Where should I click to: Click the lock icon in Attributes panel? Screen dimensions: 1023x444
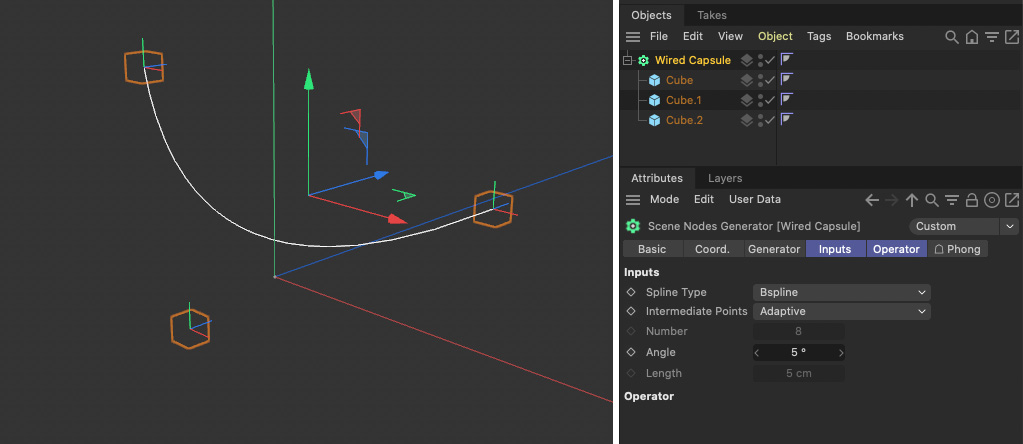pos(971,200)
